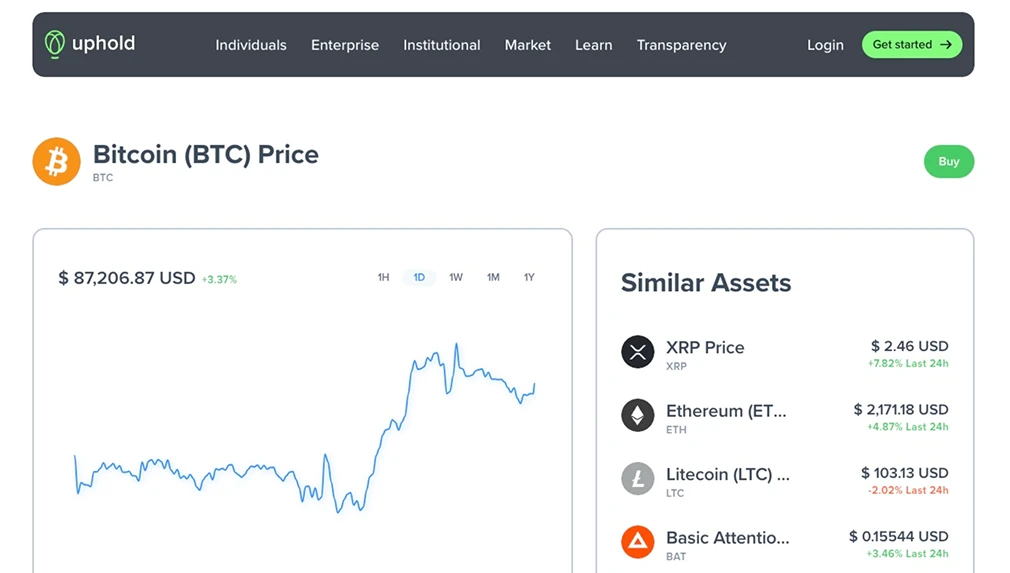Open the Enterprise navigation menu
This screenshot has width=1010, height=573.
[x=345, y=45]
